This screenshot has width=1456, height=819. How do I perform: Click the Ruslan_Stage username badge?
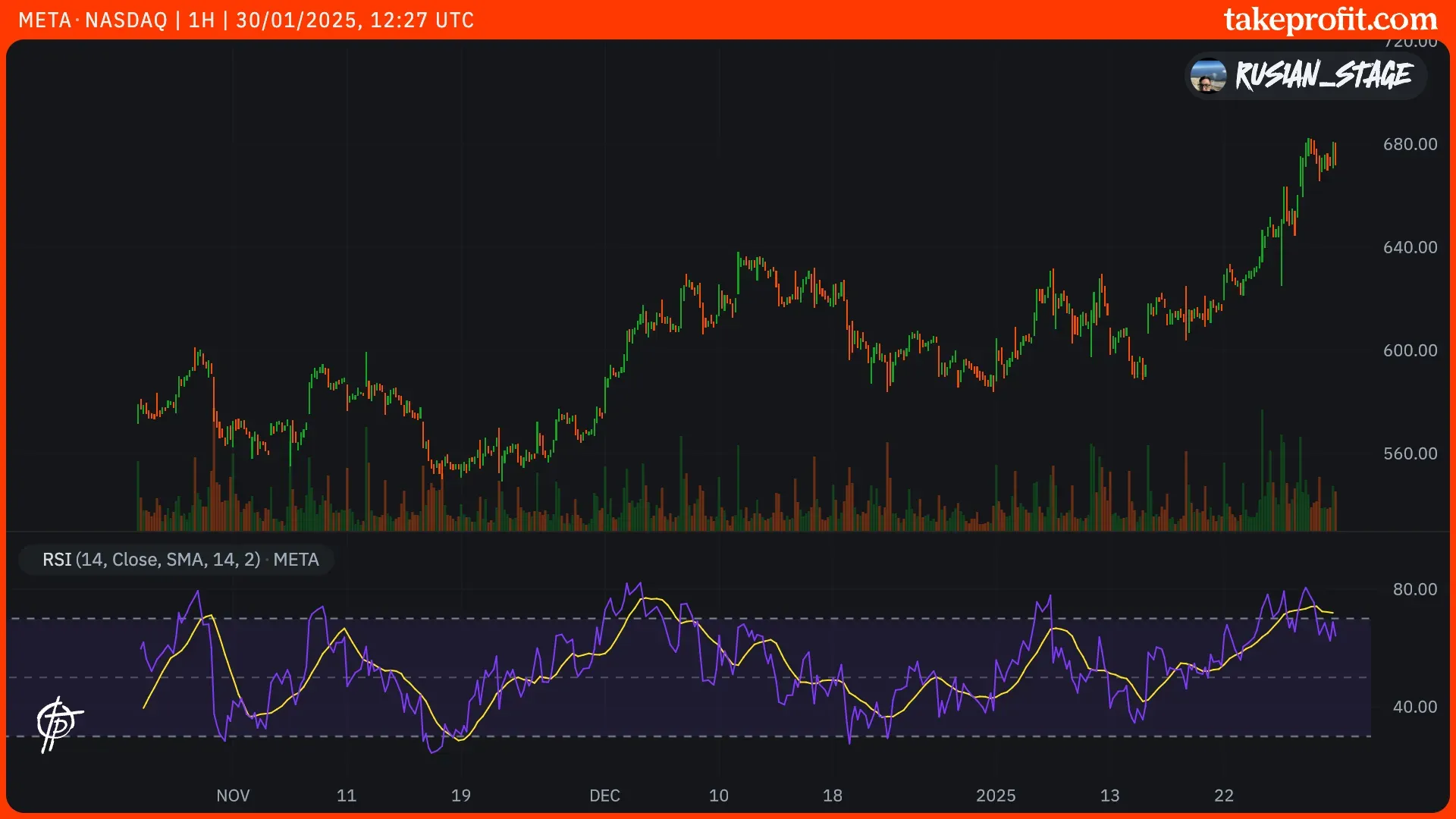tap(1323, 76)
